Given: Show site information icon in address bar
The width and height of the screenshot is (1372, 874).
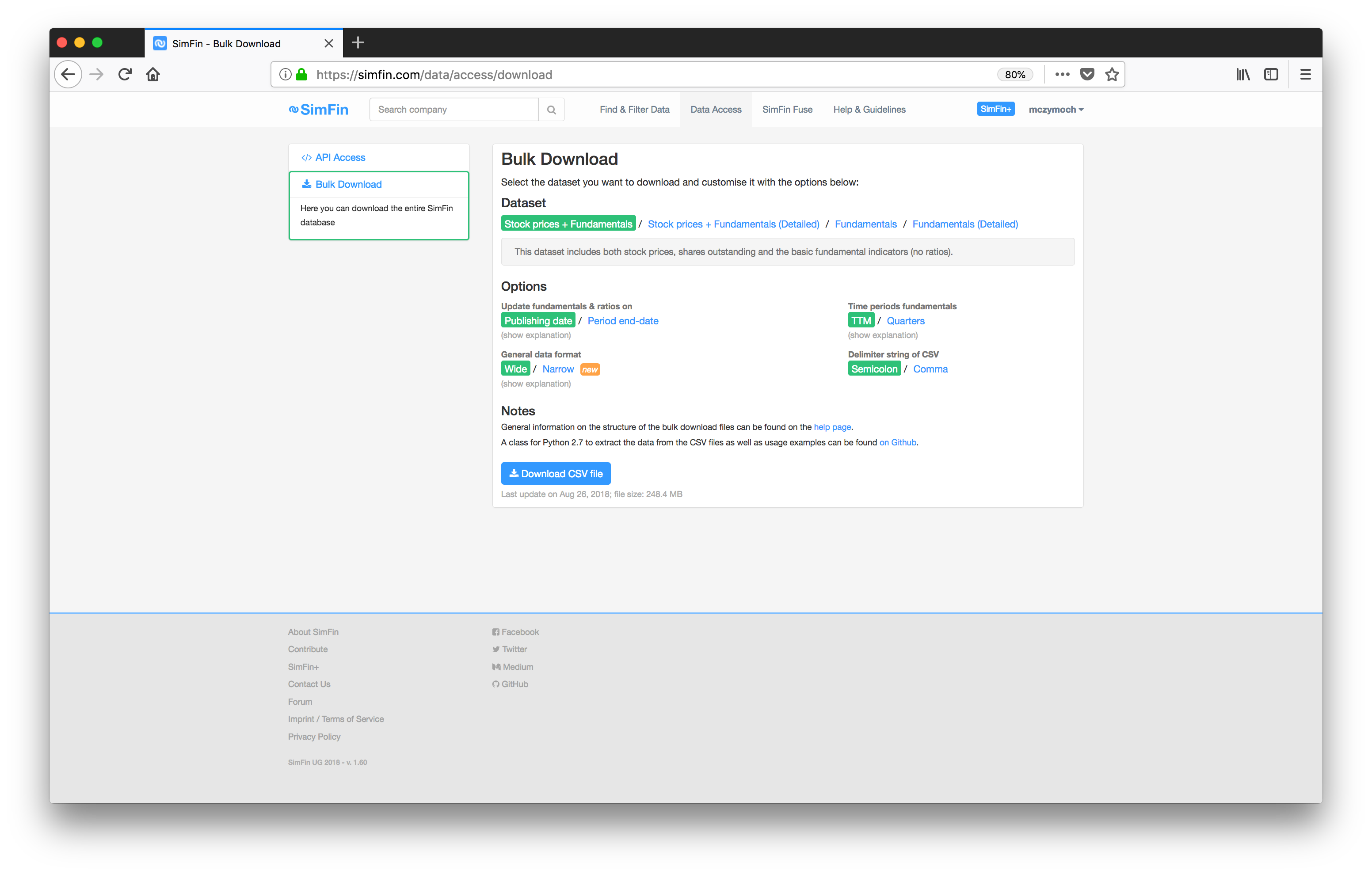Looking at the screenshot, I should click(x=286, y=75).
